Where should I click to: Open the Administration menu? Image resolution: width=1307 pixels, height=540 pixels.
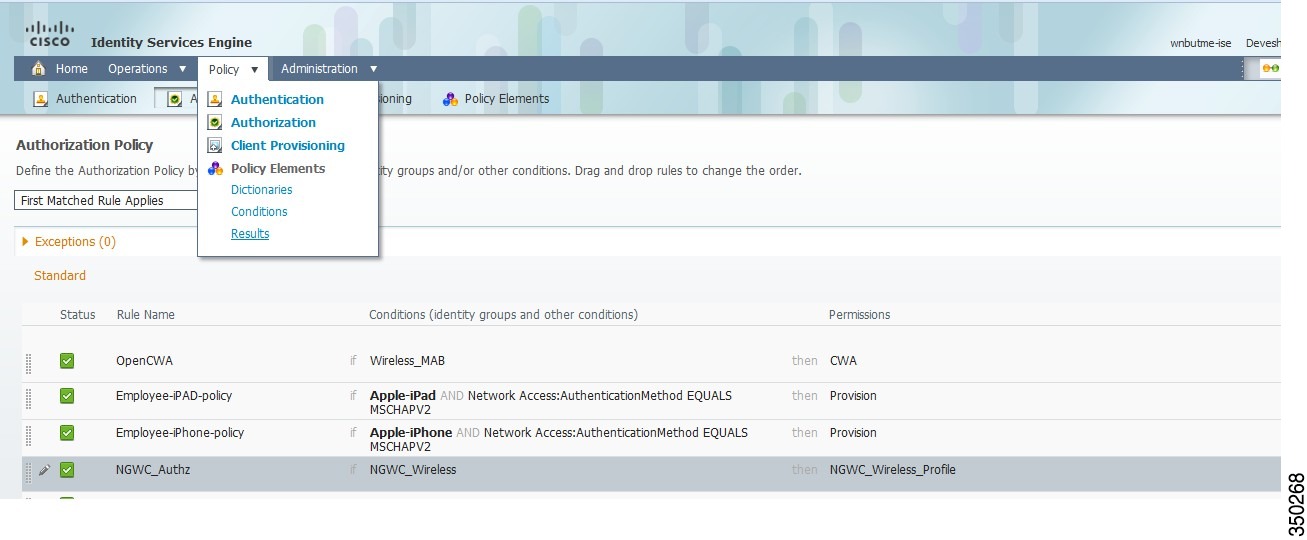point(329,69)
